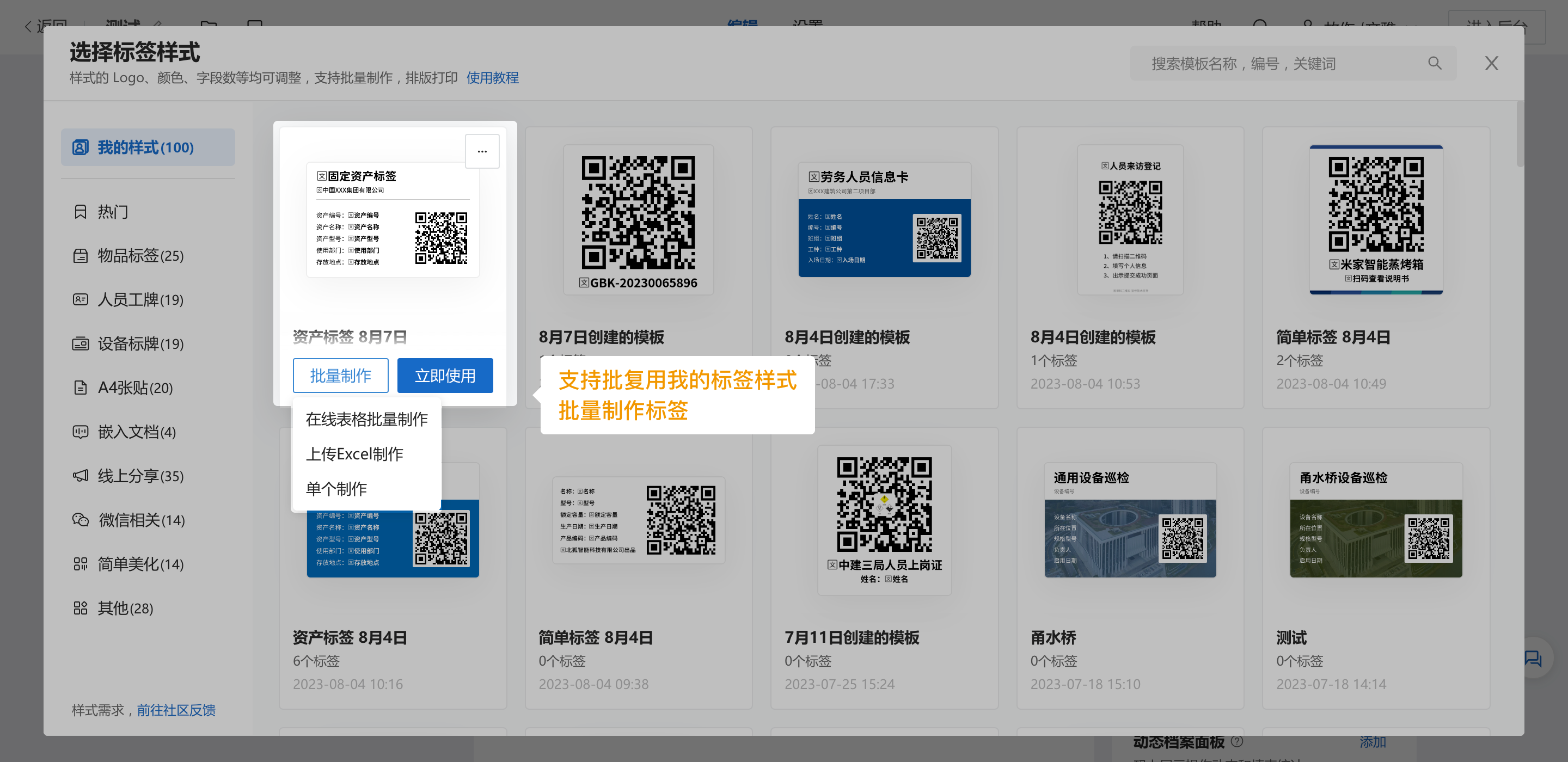Click the 甬水桥 card title
This screenshot has width=1568, height=762.
pos(1053,637)
